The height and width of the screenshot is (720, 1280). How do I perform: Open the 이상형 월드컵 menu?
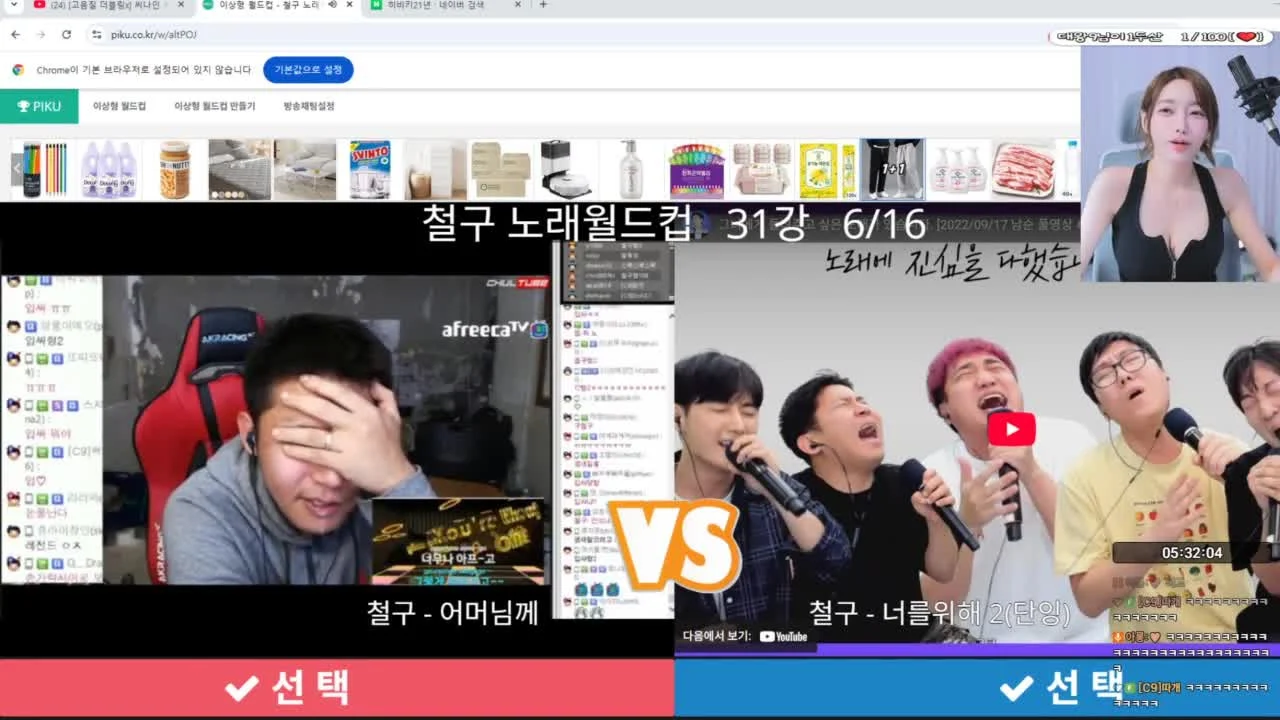click(x=119, y=106)
